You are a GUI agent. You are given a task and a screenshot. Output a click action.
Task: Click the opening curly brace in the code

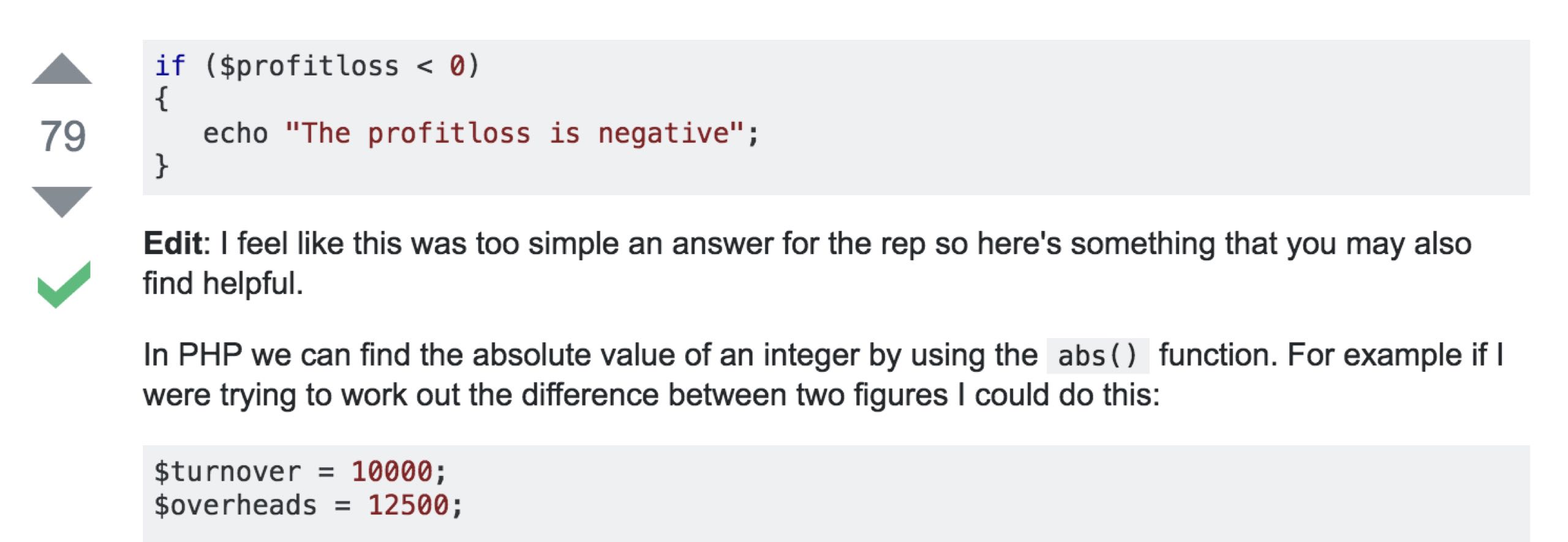161,99
